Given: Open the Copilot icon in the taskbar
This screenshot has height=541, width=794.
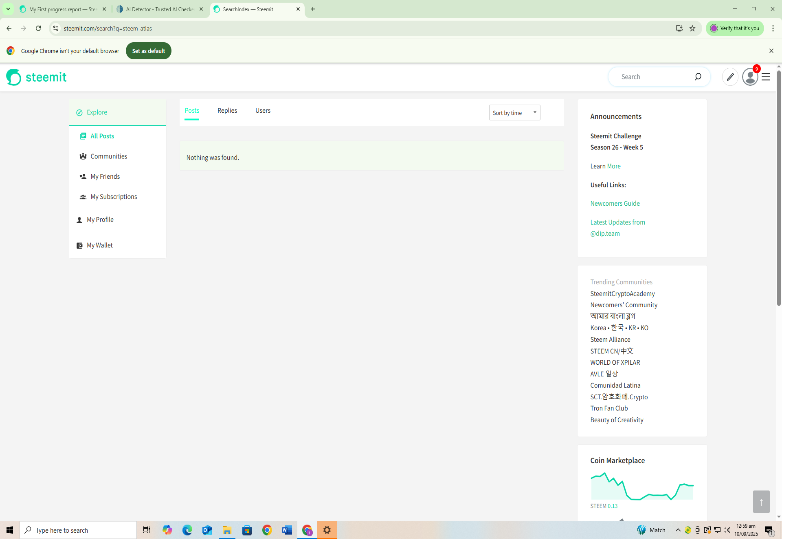Looking at the screenshot, I should pyautogui.click(x=167, y=530).
